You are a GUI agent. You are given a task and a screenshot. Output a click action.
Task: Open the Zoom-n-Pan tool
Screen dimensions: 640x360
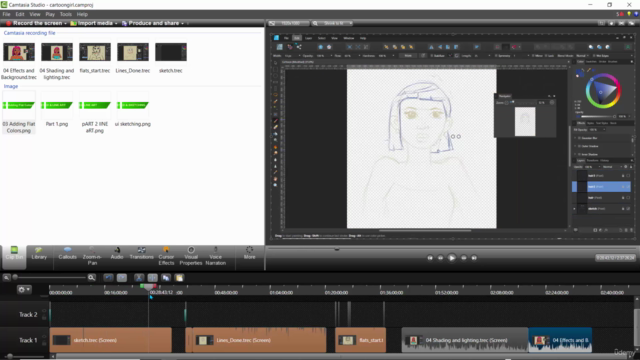click(x=92, y=256)
